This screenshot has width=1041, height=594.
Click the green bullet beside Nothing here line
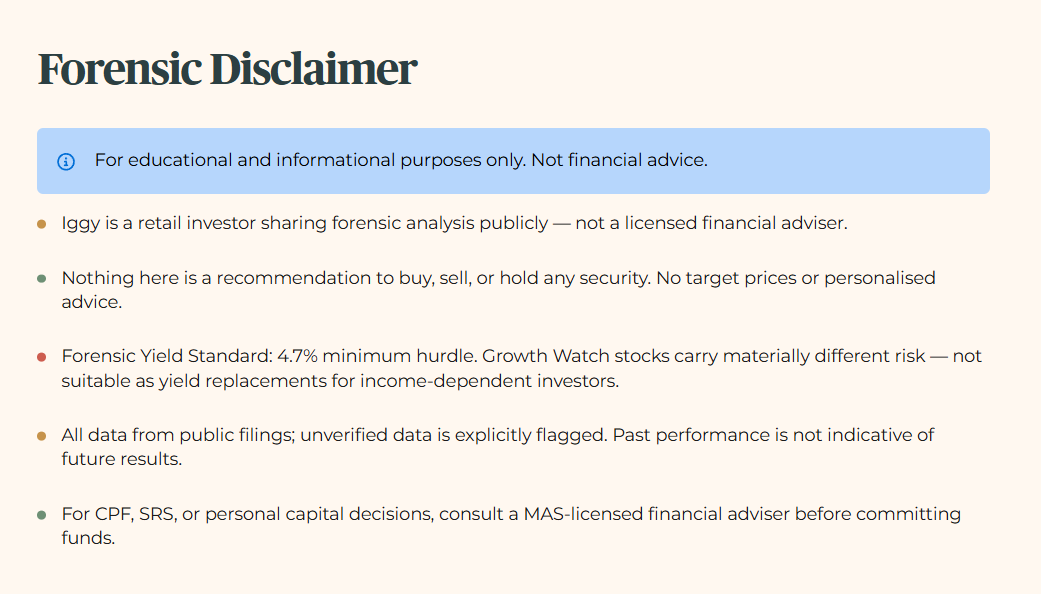tap(42, 279)
